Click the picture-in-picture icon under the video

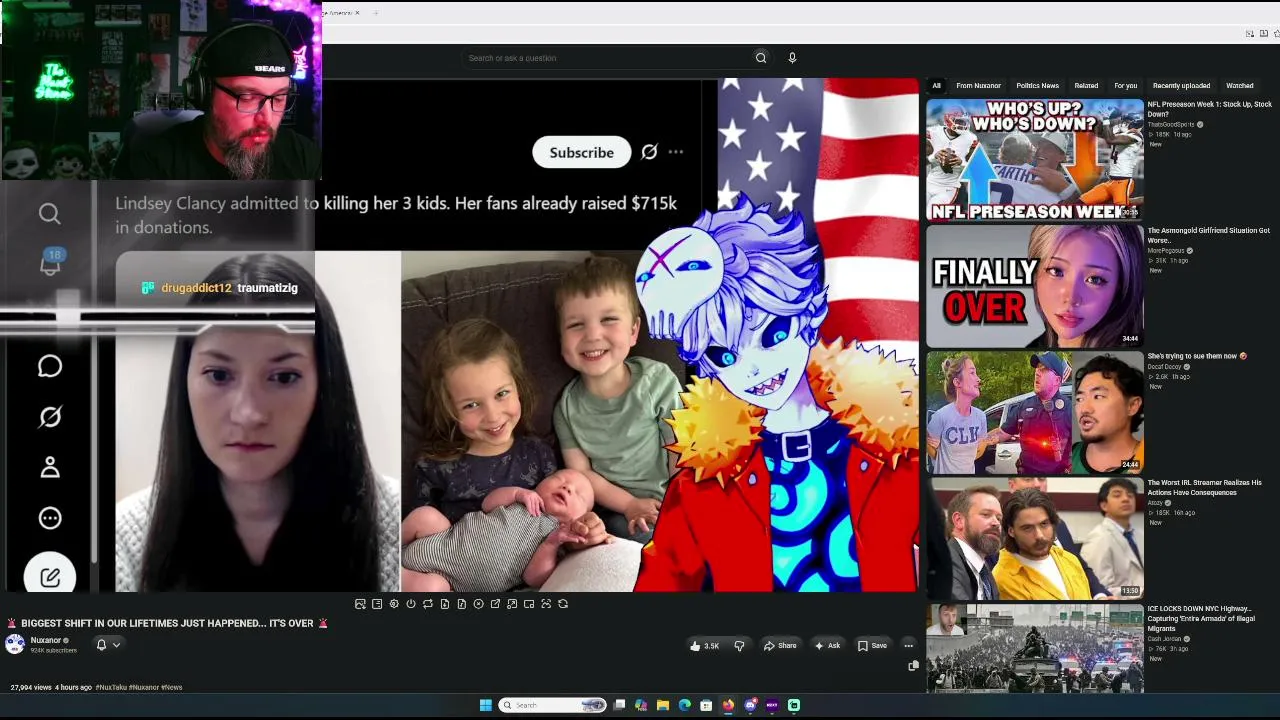coord(529,604)
